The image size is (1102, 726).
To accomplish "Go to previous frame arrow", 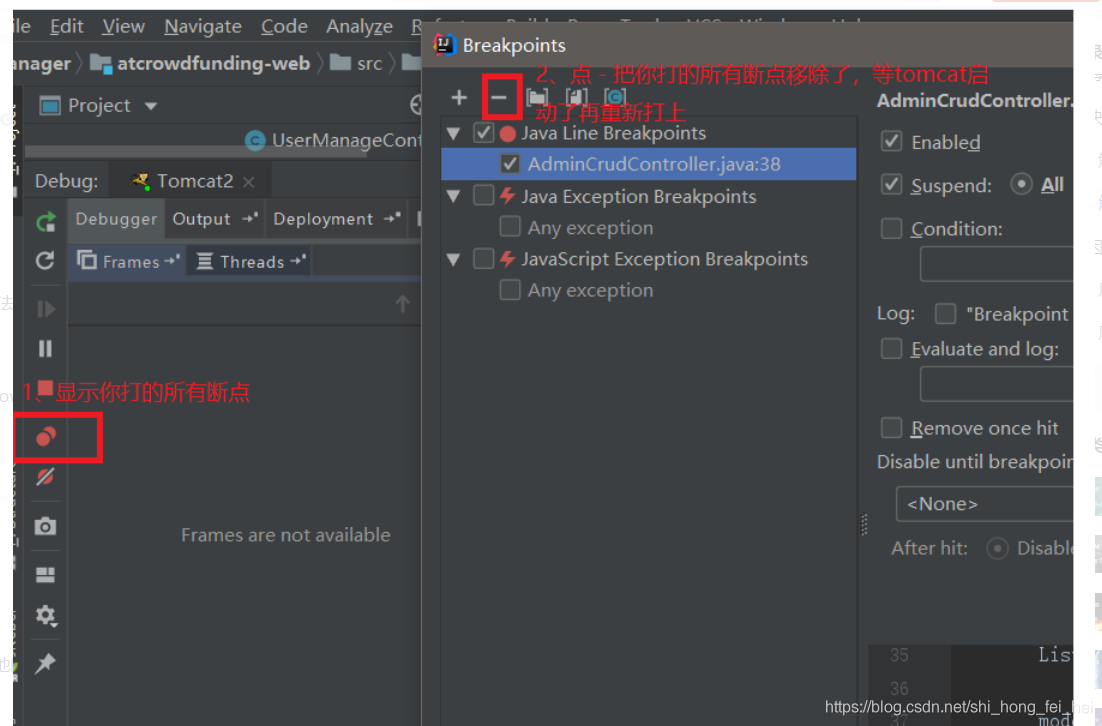I will tap(402, 304).
